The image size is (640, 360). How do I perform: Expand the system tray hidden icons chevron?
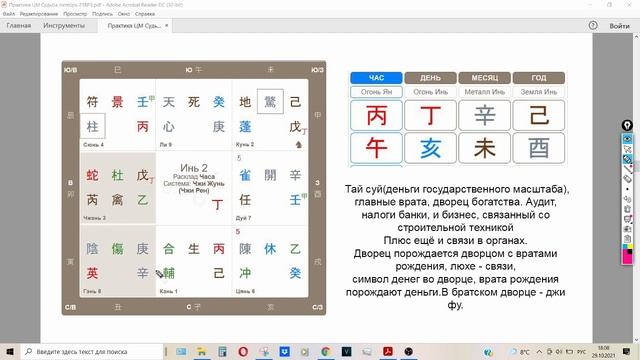(539, 351)
